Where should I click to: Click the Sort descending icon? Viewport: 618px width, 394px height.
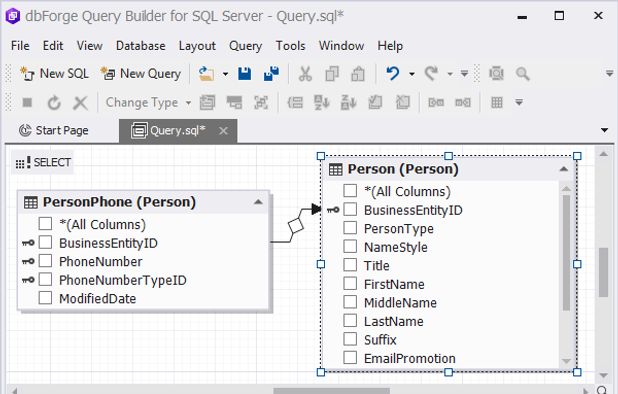(x=348, y=103)
